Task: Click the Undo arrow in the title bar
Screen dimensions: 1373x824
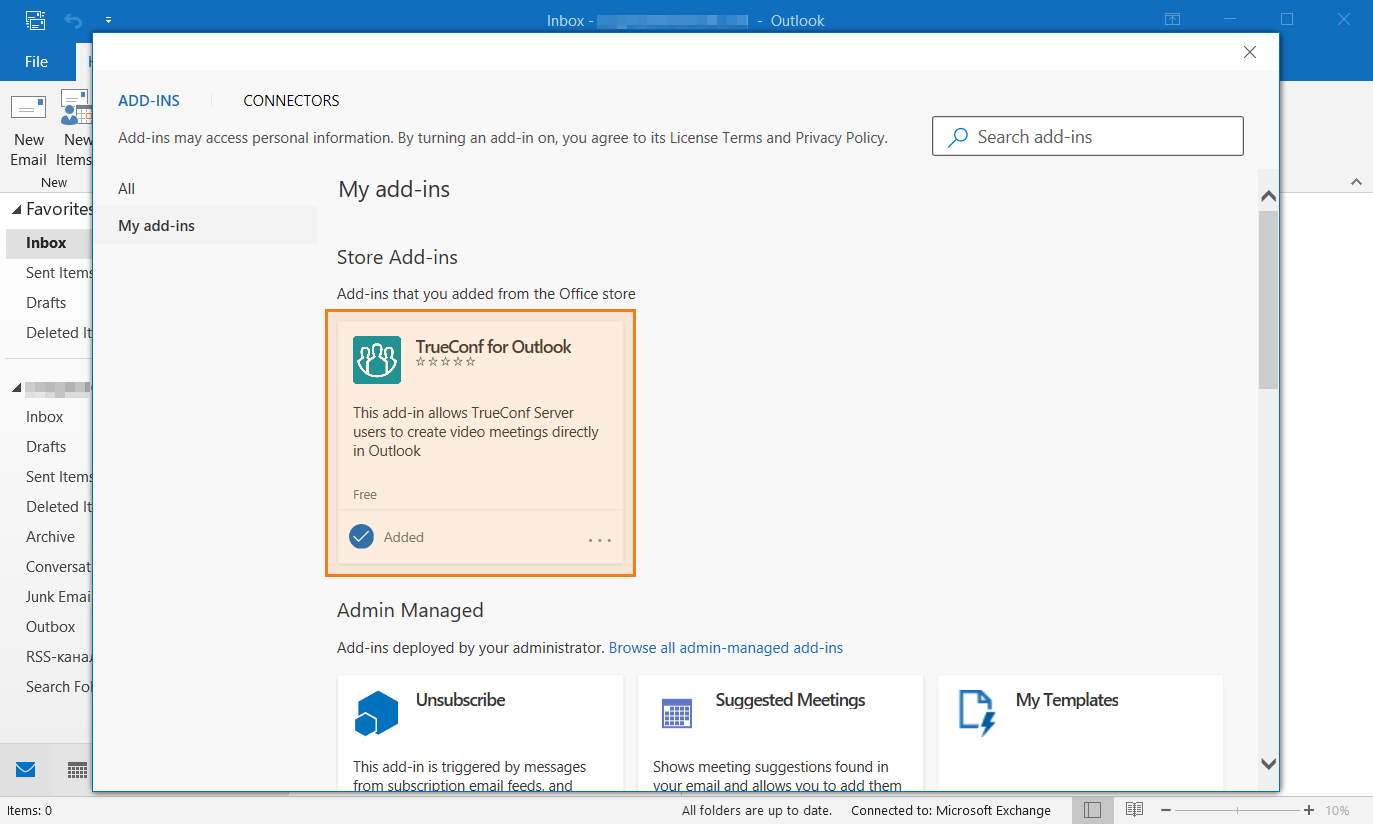Action: pyautogui.click(x=73, y=20)
